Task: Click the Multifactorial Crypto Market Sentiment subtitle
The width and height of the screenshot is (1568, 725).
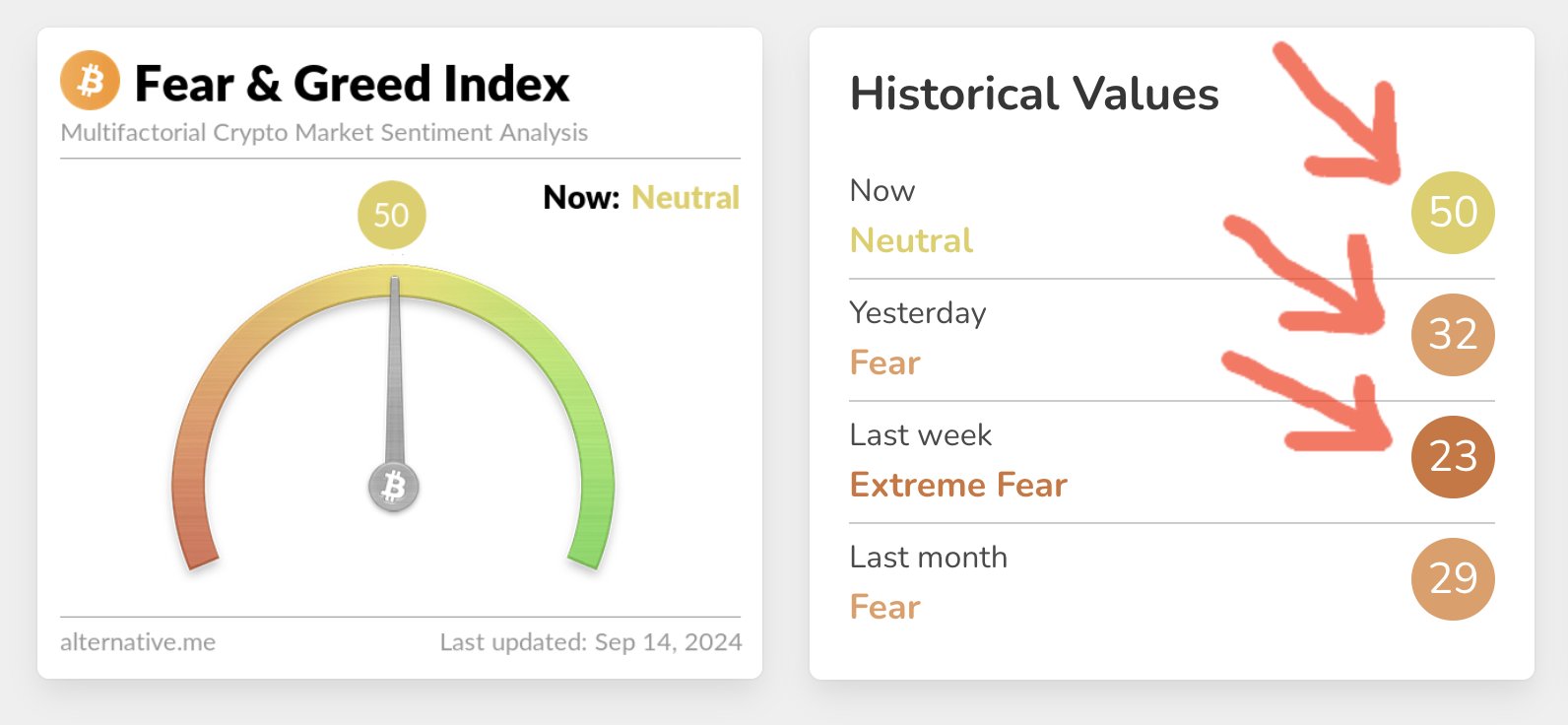Action: point(324,133)
